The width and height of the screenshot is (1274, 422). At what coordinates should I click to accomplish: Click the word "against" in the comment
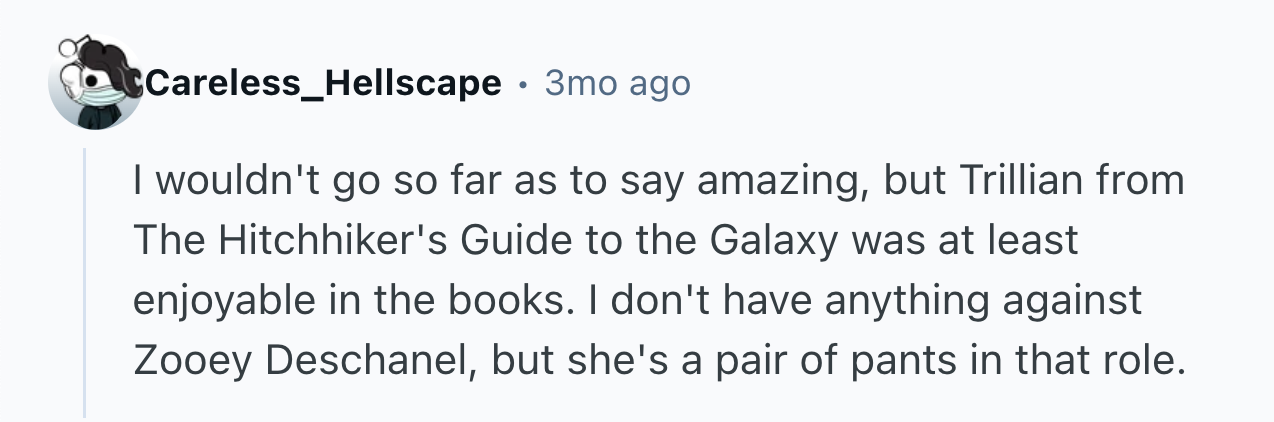pos(1078,298)
